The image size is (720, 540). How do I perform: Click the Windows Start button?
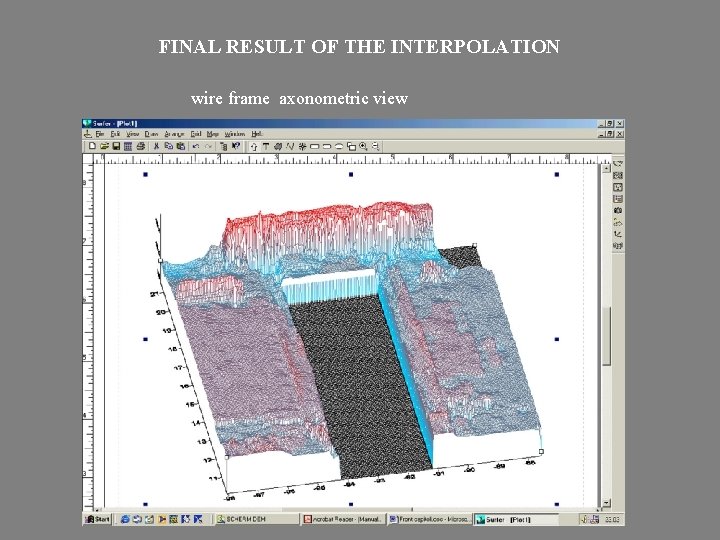[x=98, y=519]
